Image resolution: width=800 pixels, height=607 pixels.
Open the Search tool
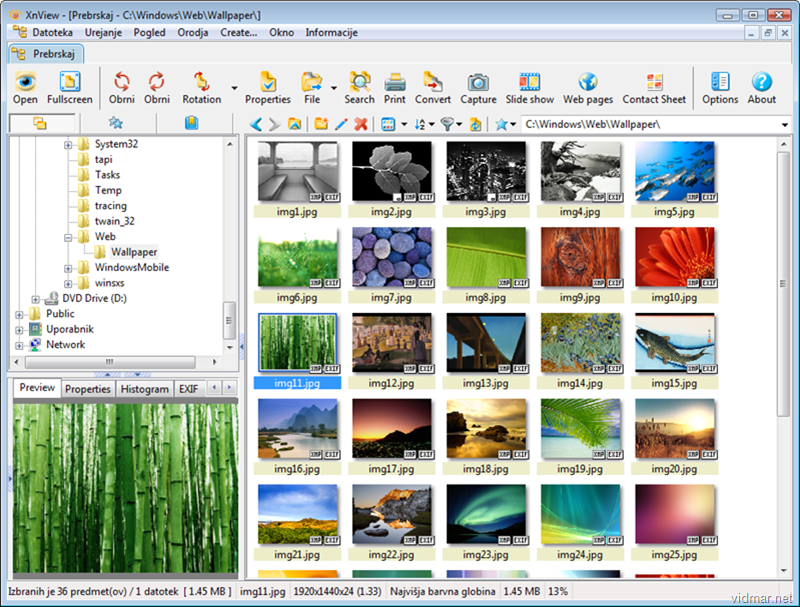click(x=359, y=88)
